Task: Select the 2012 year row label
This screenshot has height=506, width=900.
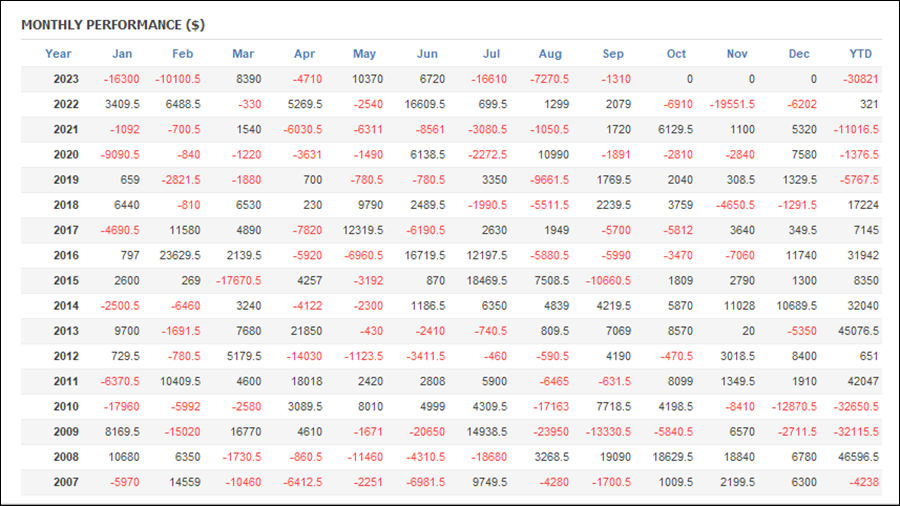Action: click(x=66, y=357)
